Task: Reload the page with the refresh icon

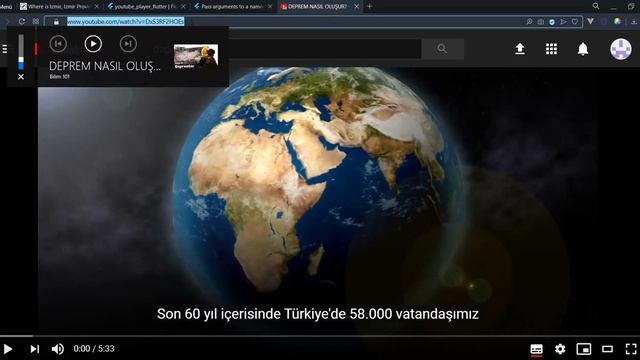Action: point(22,21)
